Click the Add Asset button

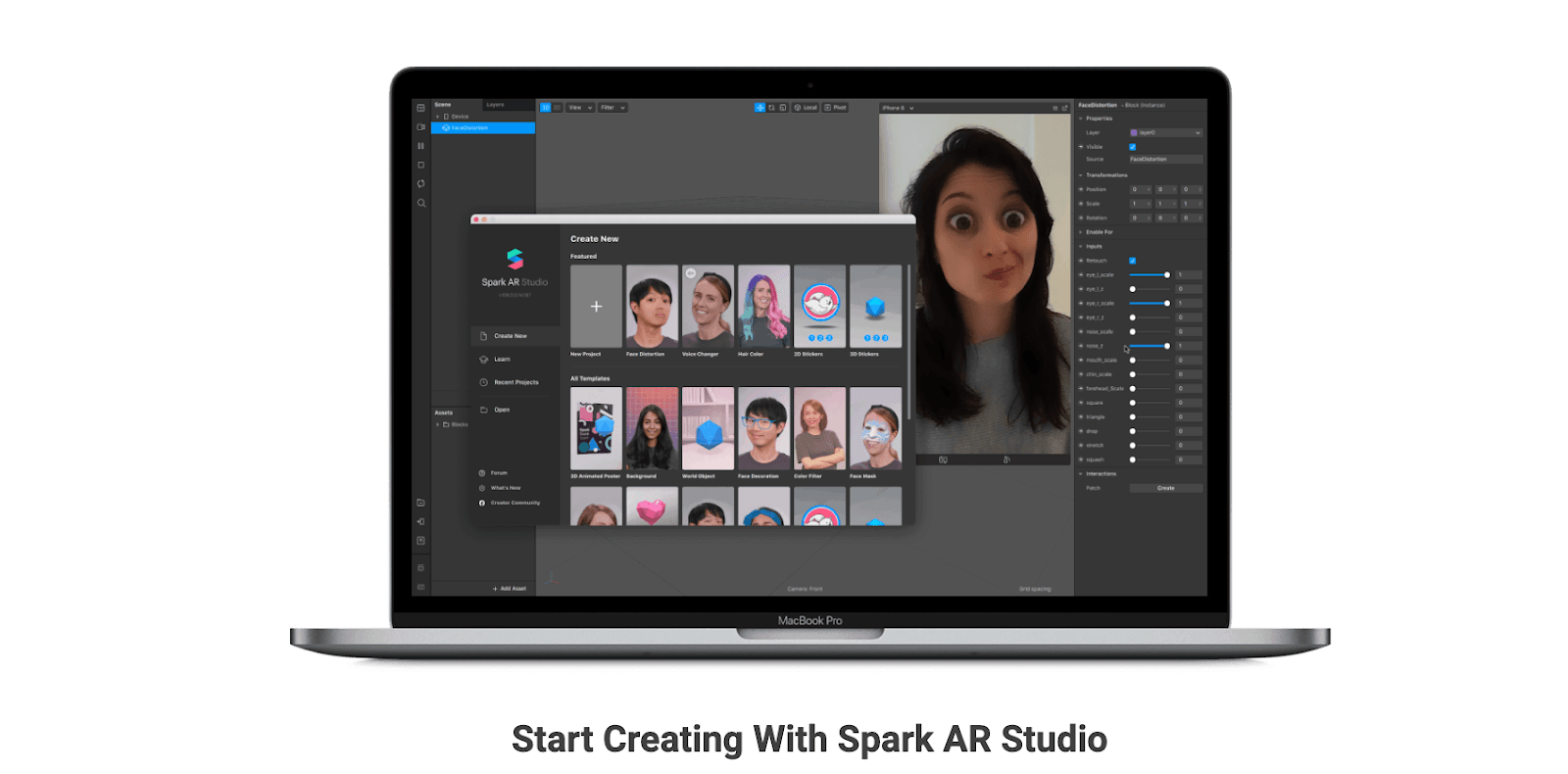[510, 589]
